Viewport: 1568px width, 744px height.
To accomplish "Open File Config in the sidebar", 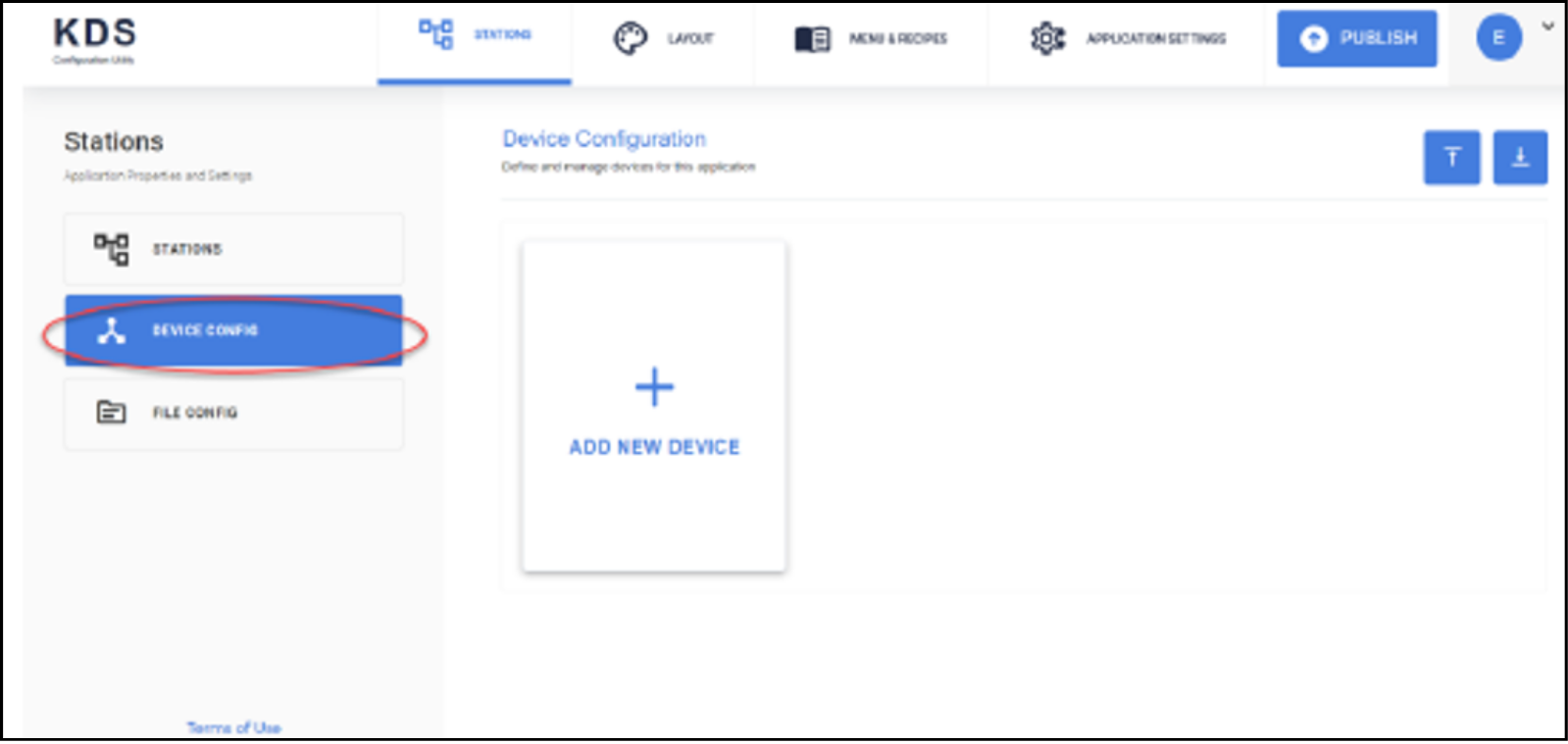I will tap(233, 413).
